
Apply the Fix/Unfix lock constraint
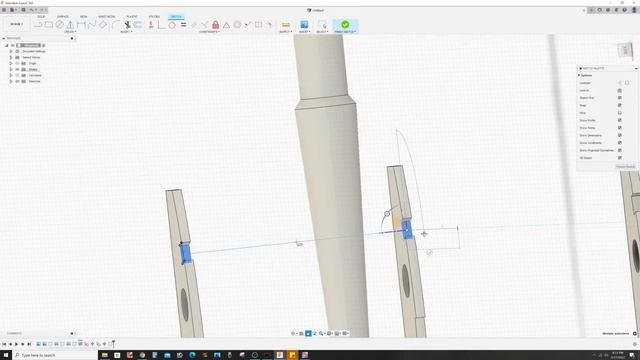(216, 25)
